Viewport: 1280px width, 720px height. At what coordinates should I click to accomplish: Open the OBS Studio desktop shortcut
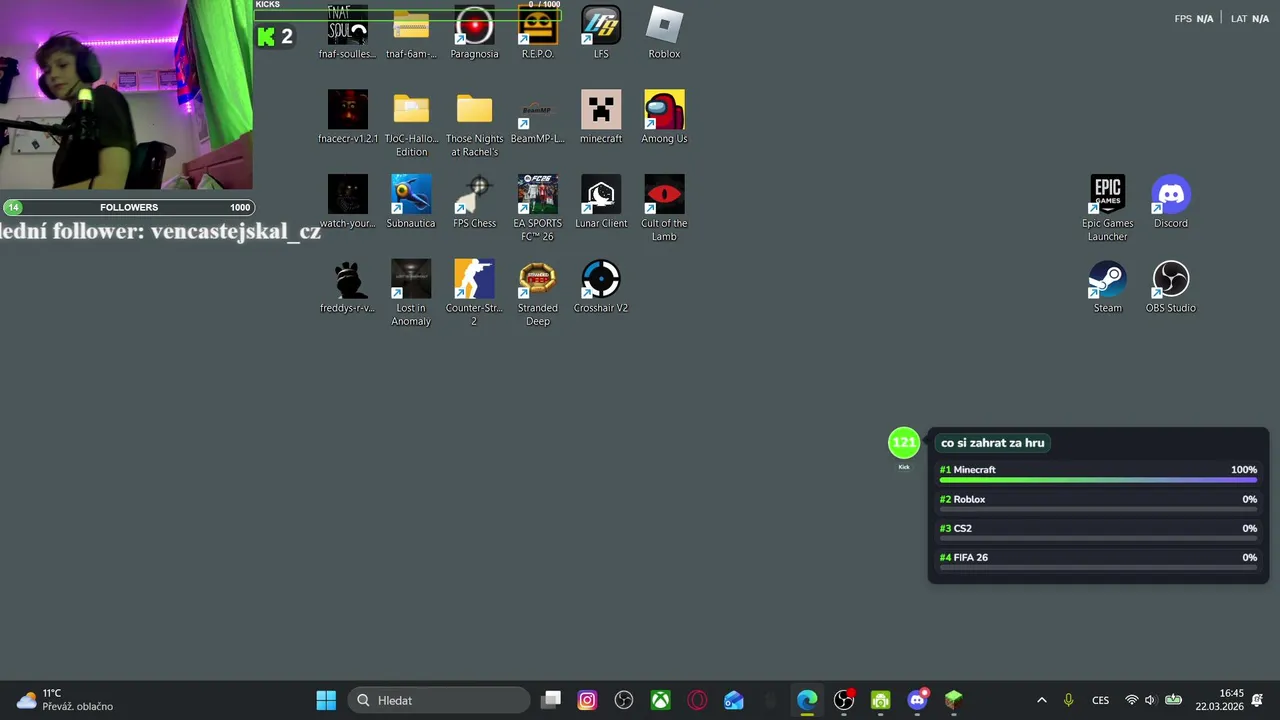[x=1171, y=286]
